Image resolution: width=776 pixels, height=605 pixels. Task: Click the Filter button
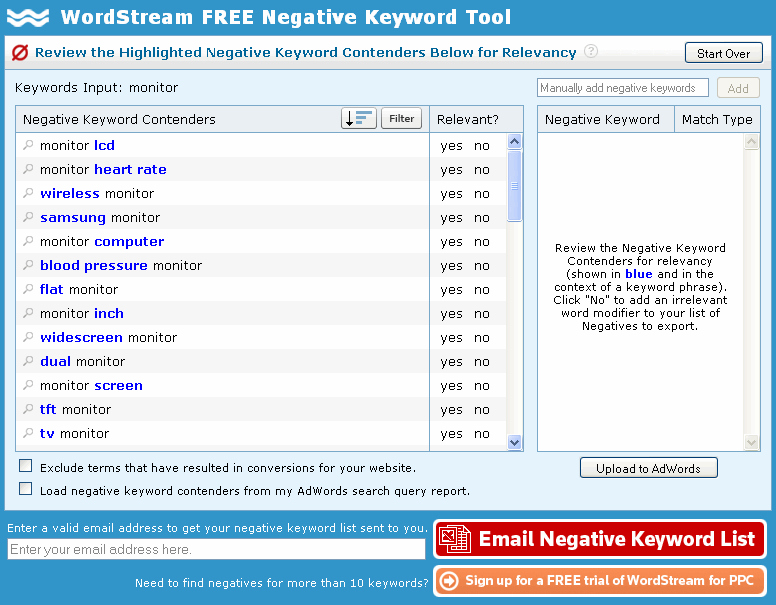pos(401,119)
